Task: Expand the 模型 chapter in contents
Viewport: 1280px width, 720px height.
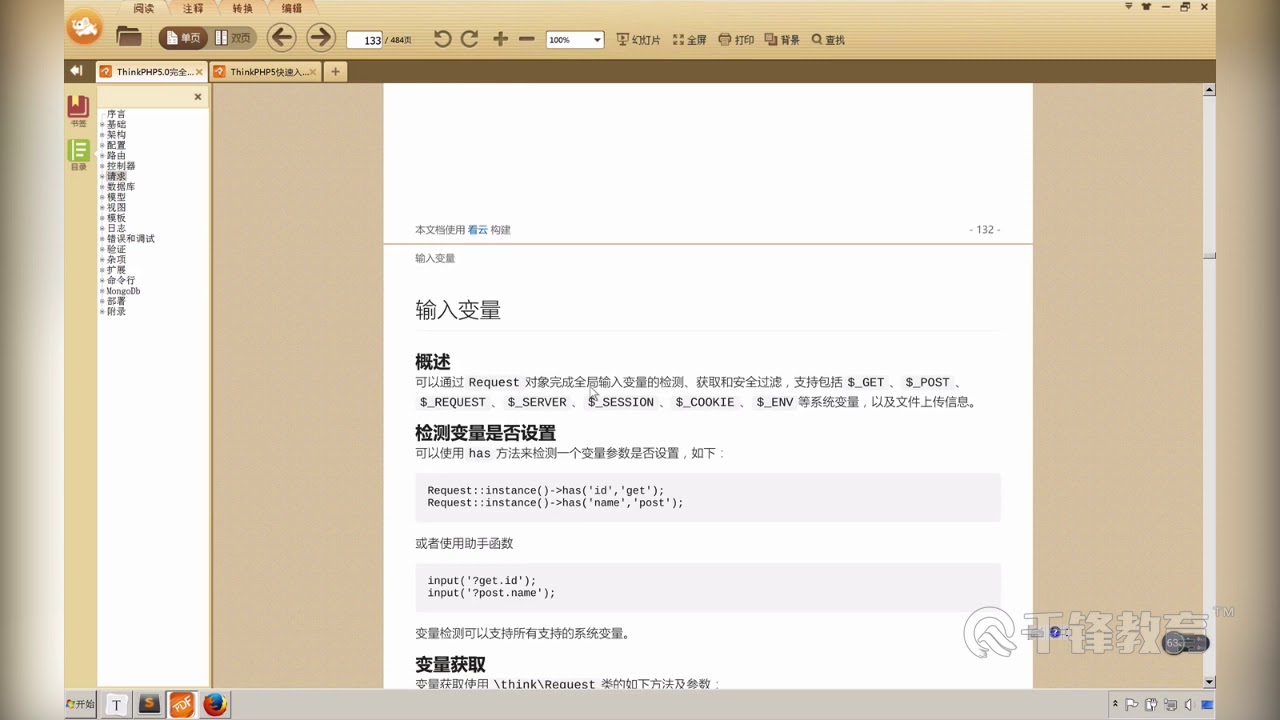Action: (x=102, y=197)
